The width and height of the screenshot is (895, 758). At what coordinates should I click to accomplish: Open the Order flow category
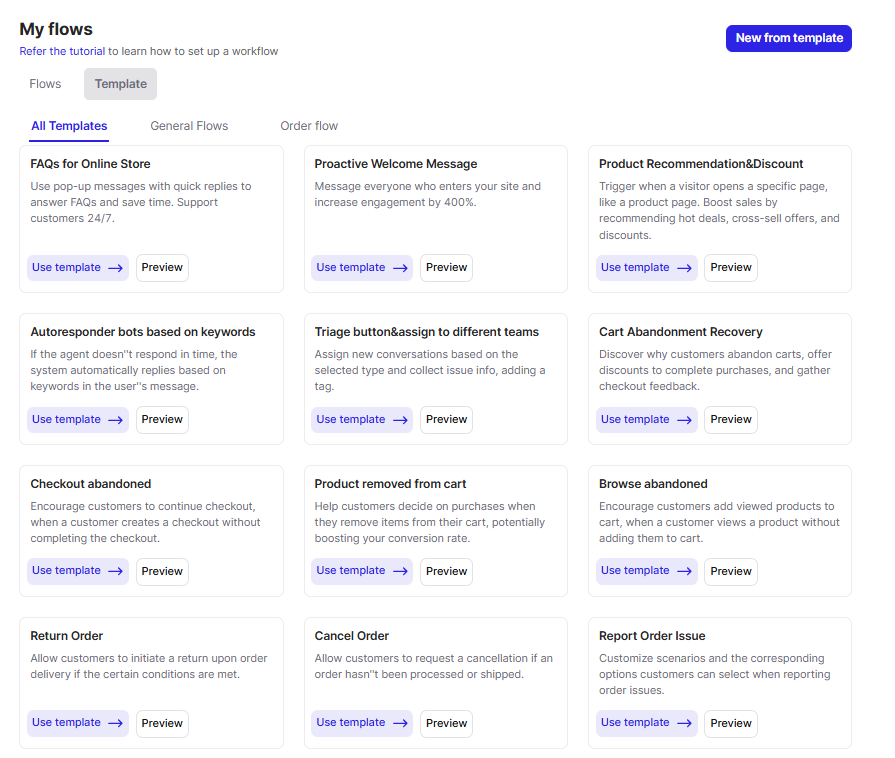pos(309,126)
